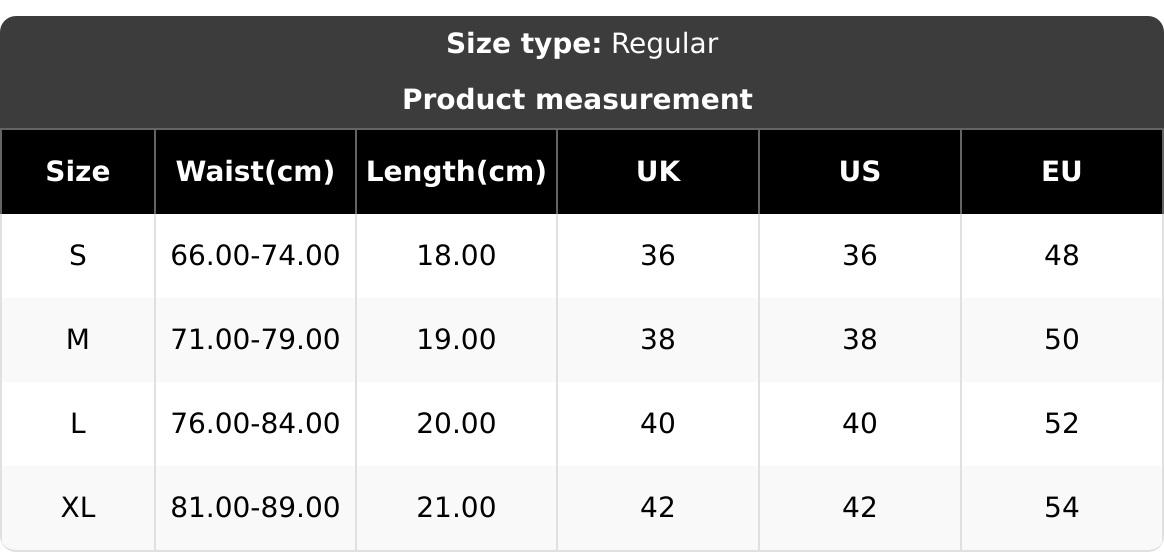Click EU size 48 cell
The height and width of the screenshot is (552, 1164).
tap(1062, 256)
